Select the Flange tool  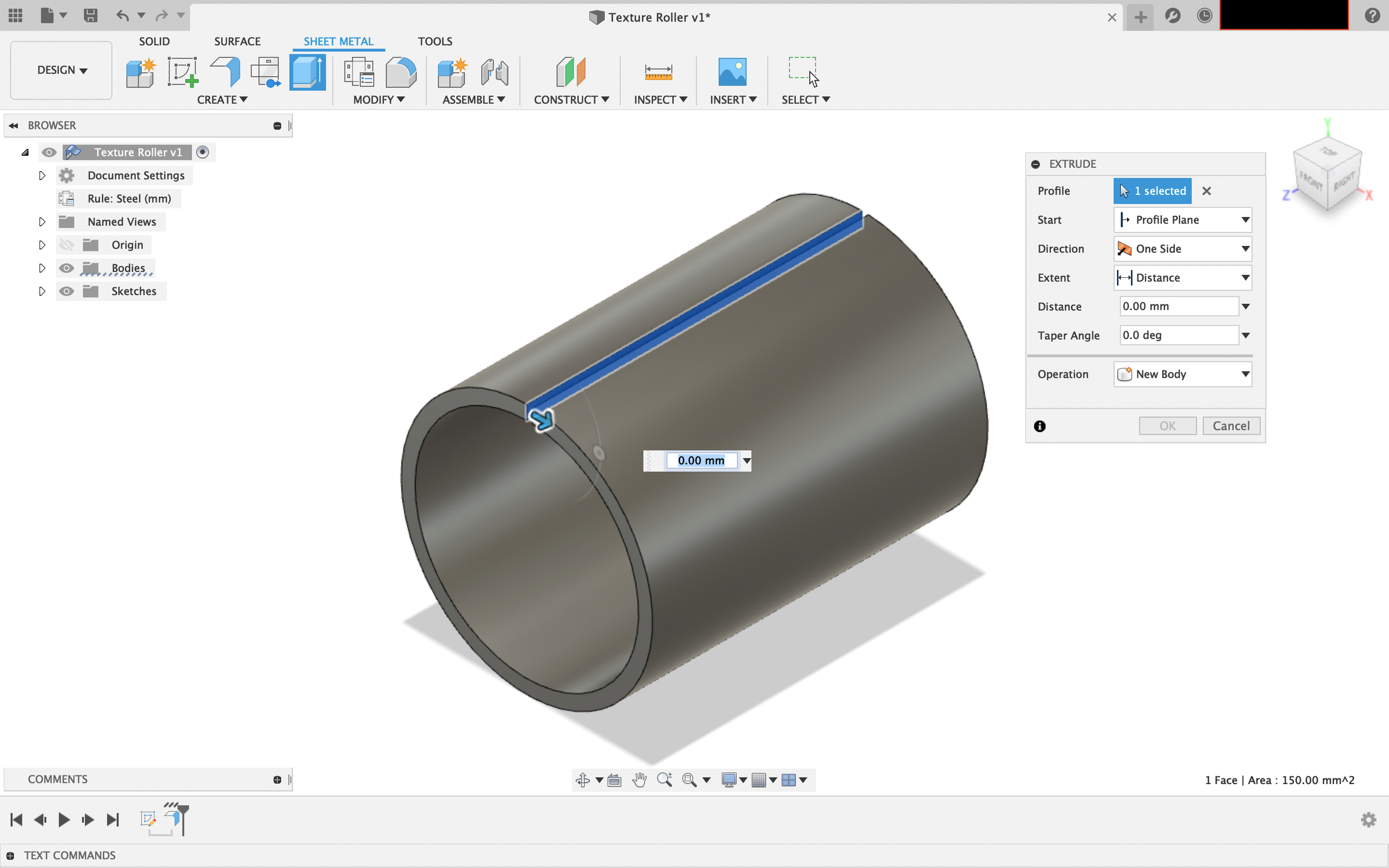point(226,72)
